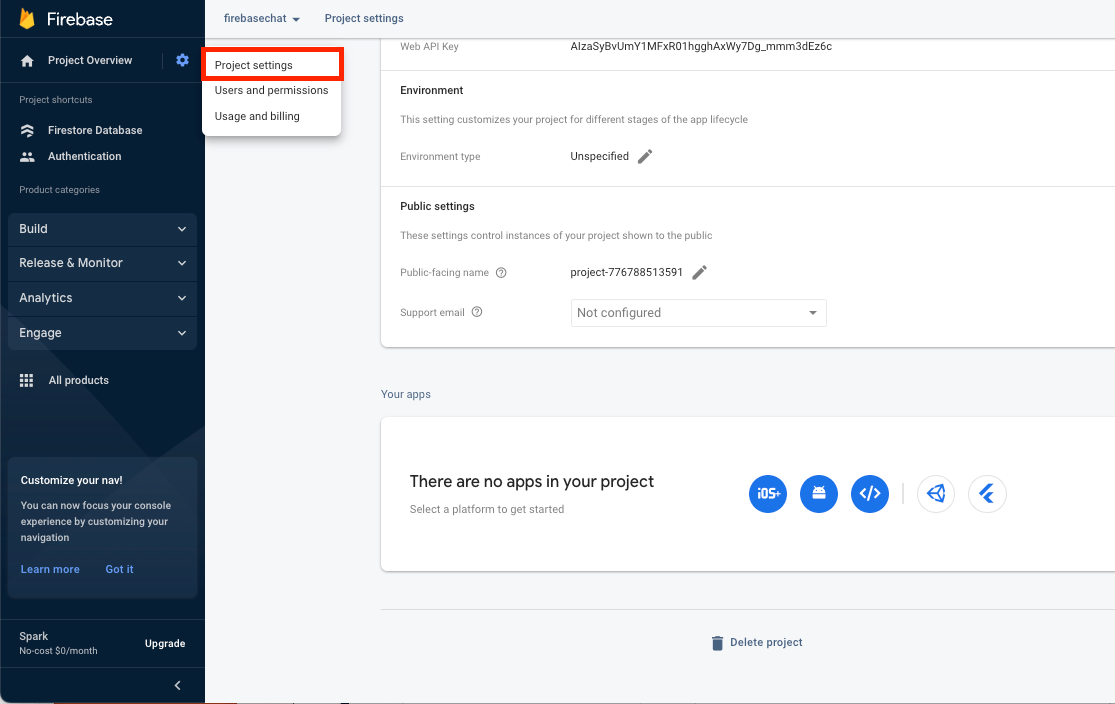Expand the Analytics category
The image size is (1115, 704).
click(102, 298)
